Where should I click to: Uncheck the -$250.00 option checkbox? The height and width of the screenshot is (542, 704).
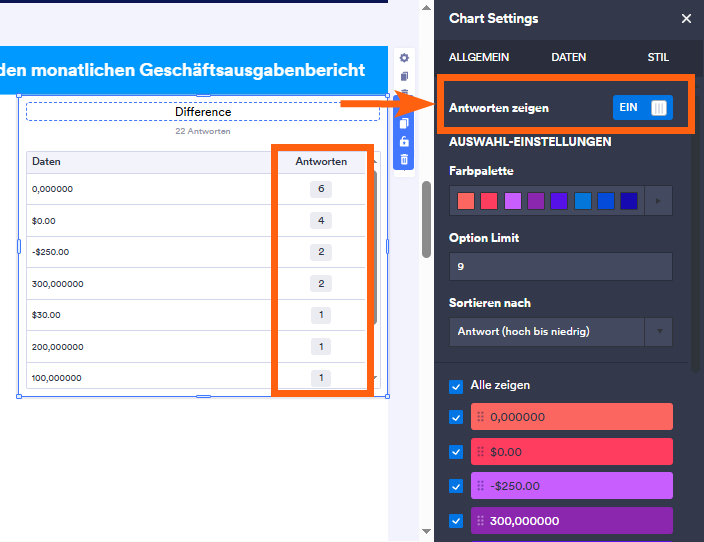coord(456,486)
